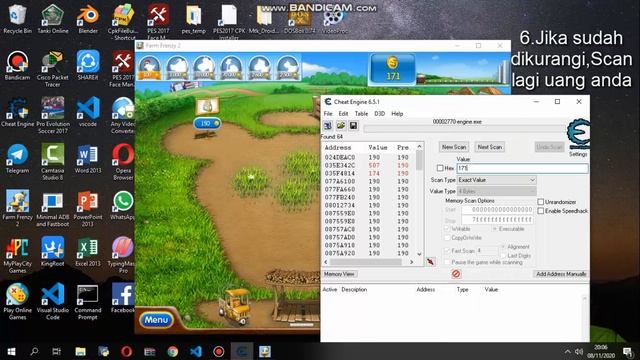Image resolution: width=640 pixels, height=360 pixels.
Task: Toggle Enable Speedhack checkbox
Action: (x=541, y=211)
